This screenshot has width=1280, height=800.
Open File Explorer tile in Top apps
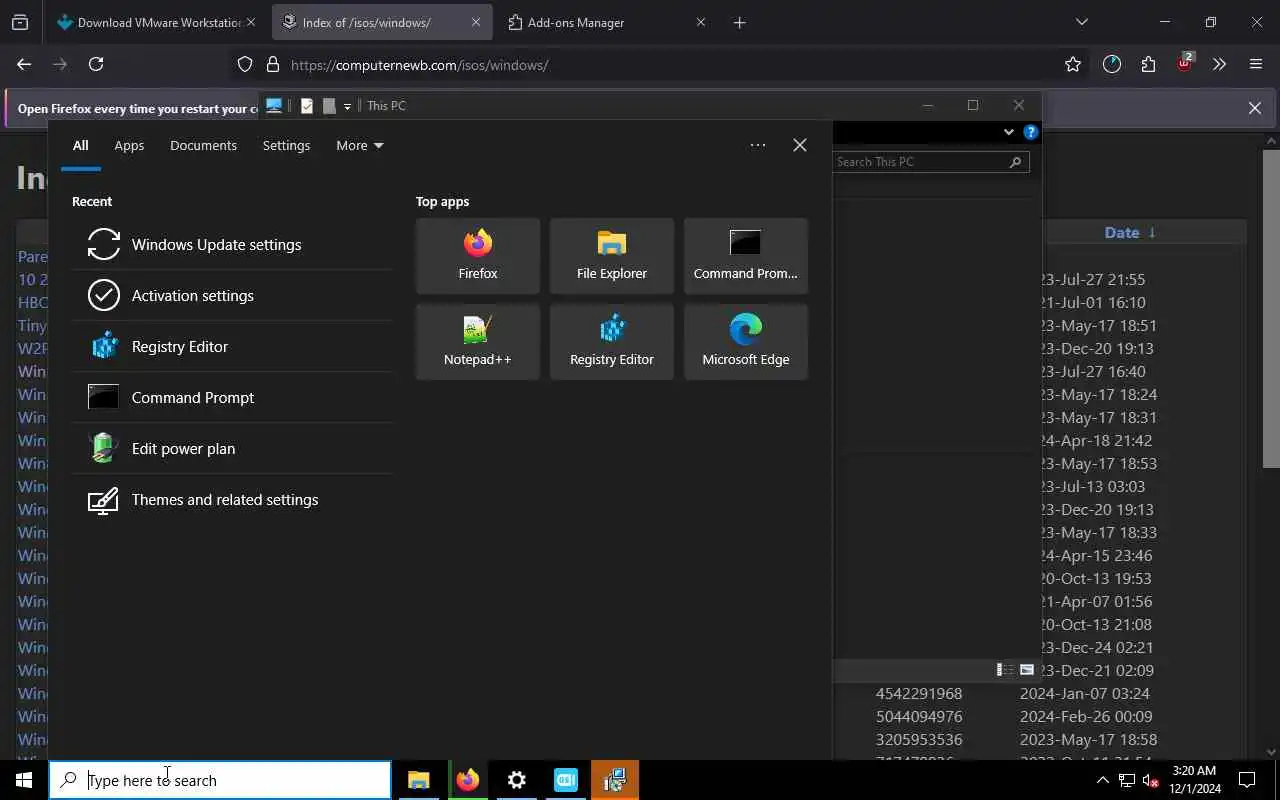coord(612,256)
